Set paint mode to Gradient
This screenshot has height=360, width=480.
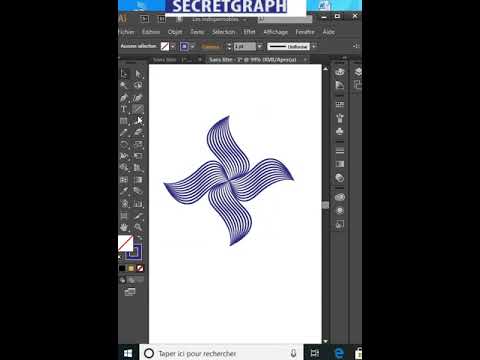click(x=131, y=268)
